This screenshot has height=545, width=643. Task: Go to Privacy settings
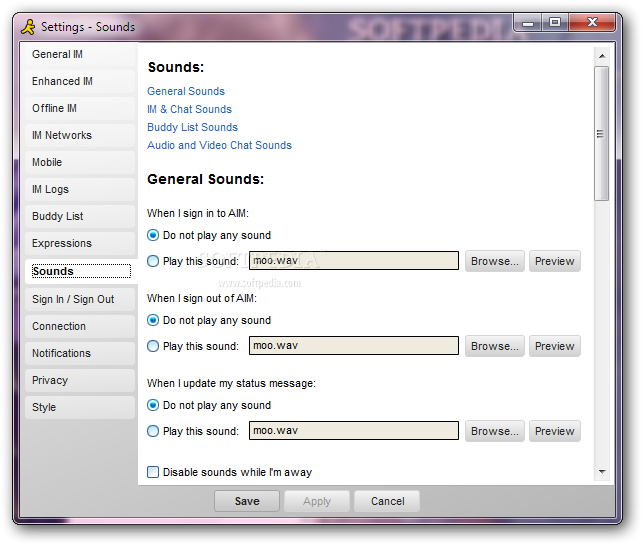click(80, 381)
